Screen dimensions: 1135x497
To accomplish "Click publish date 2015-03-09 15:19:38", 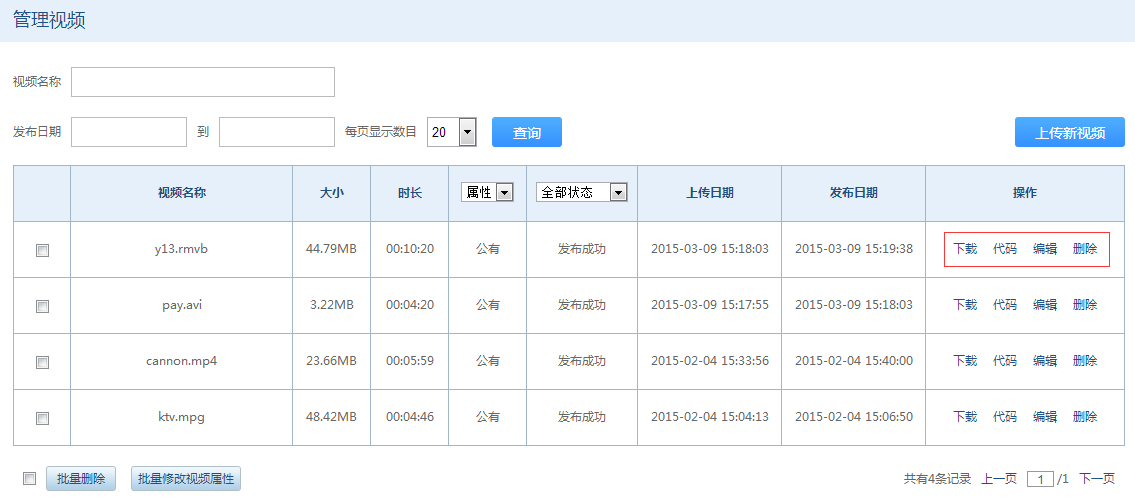I will tap(854, 249).
